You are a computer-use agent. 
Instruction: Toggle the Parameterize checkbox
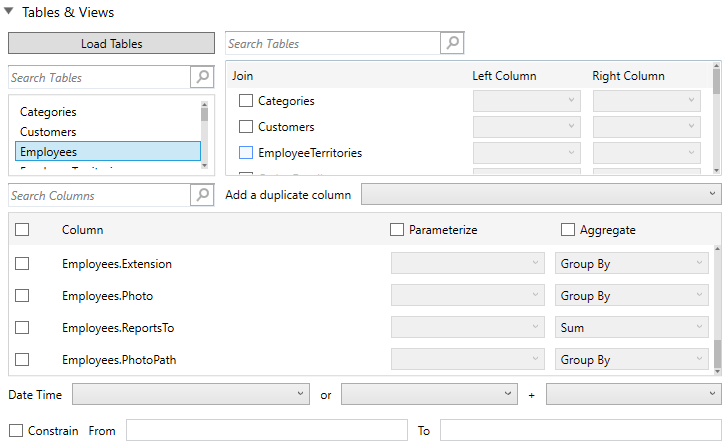click(x=397, y=230)
